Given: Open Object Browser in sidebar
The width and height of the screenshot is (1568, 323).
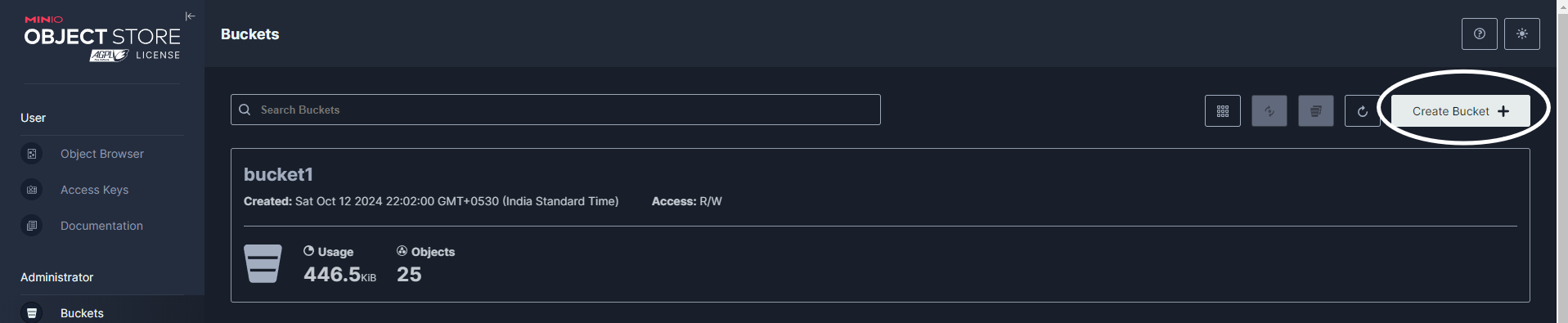Looking at the screenshot, I should pyautogui.click(x=101, y=154).
